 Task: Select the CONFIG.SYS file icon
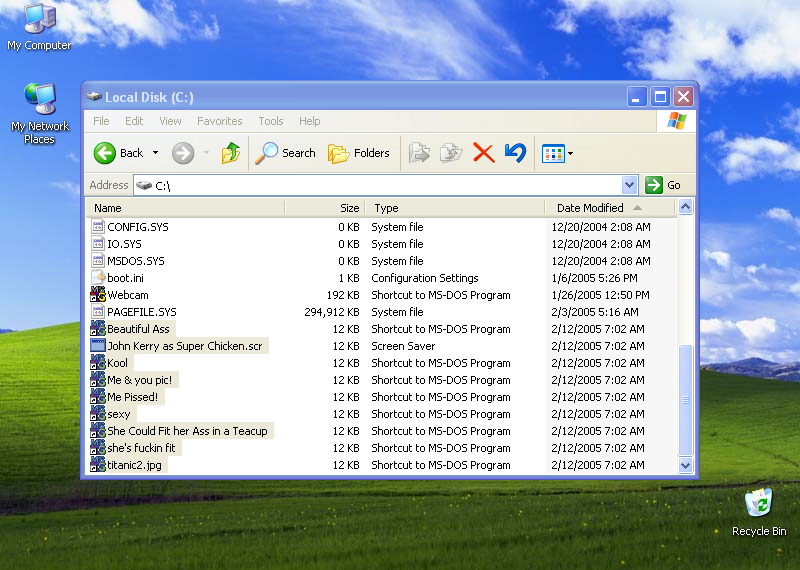98,227
